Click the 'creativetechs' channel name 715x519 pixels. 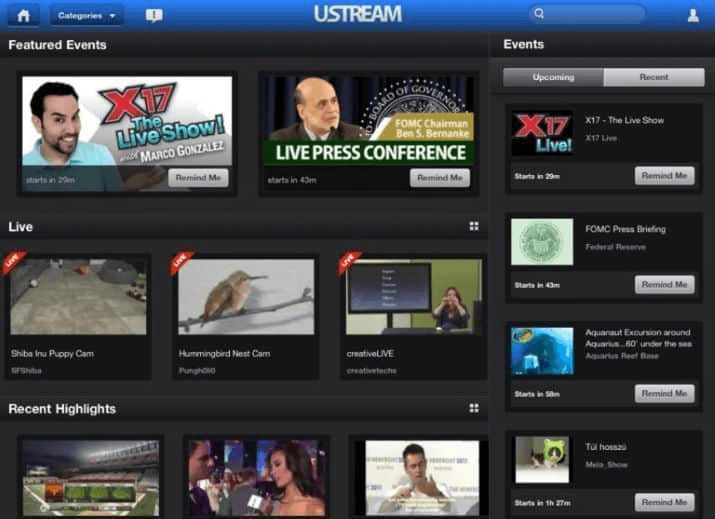pos(372,371)
